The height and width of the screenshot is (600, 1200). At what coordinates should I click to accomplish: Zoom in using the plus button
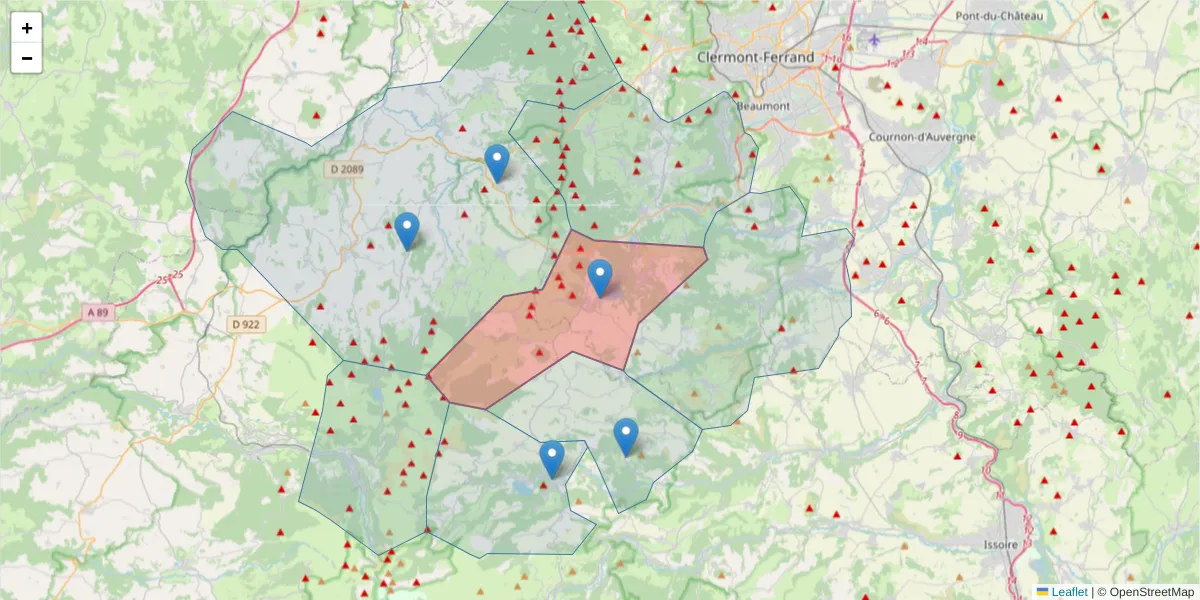tap(26, 27)
